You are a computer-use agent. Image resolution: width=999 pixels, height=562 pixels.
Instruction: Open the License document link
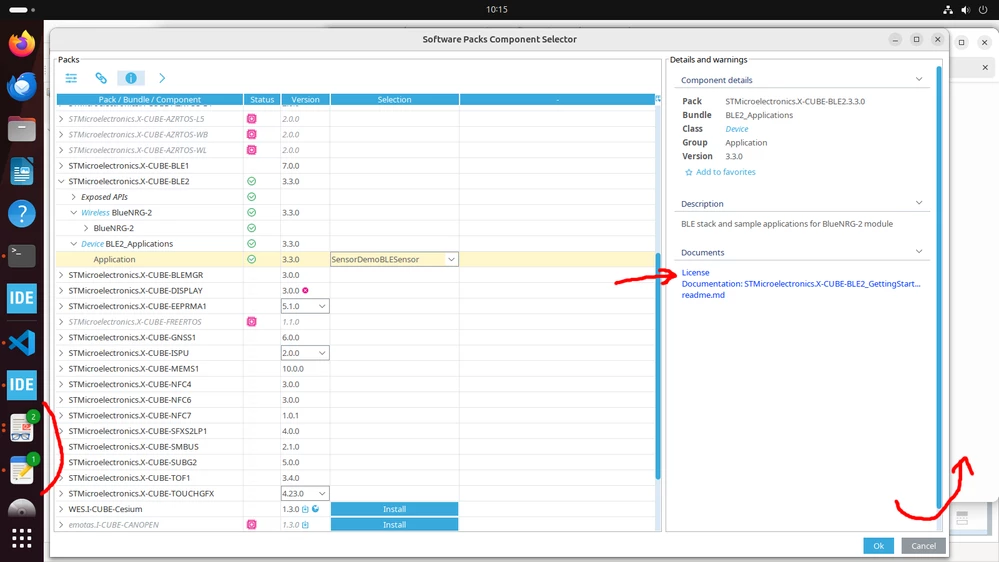pos(695,273)
